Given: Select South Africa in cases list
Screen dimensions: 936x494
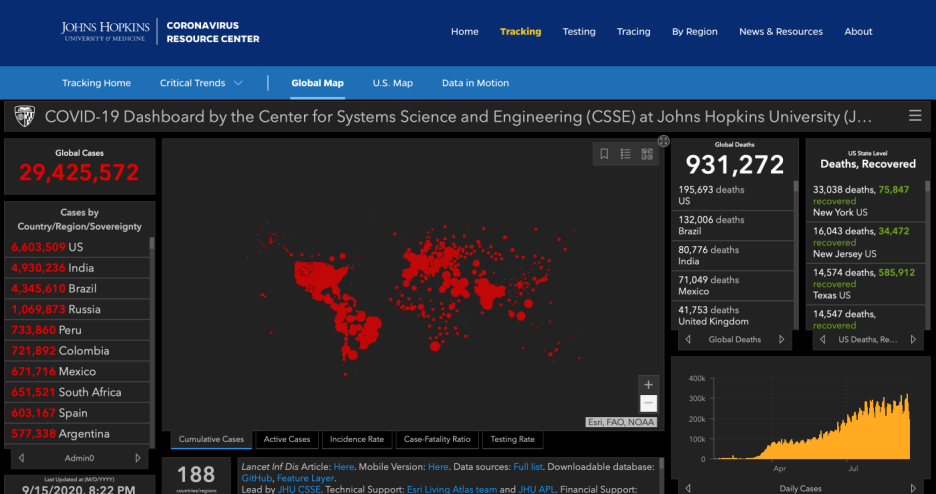Looking at the screenshot, I should click(77, 392).
